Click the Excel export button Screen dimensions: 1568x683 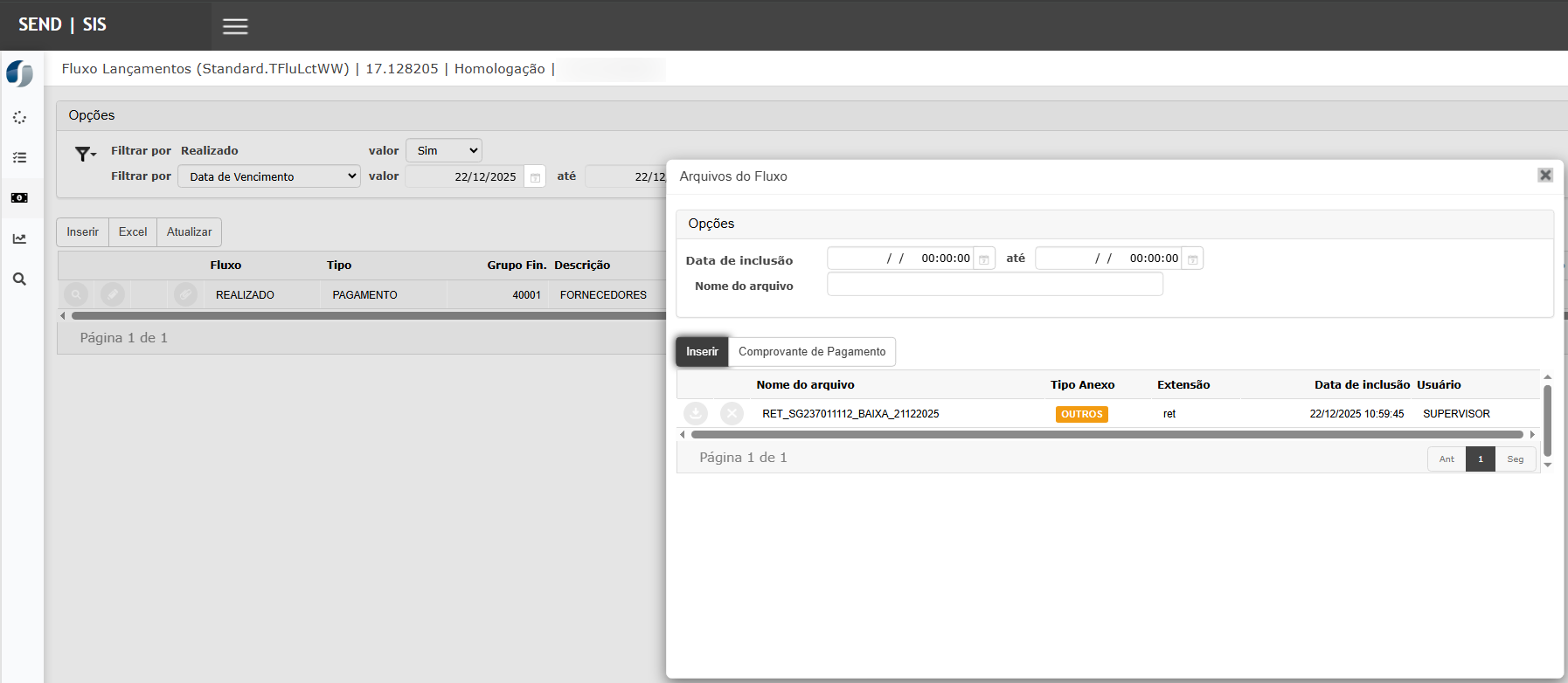[x=133, y=232]
